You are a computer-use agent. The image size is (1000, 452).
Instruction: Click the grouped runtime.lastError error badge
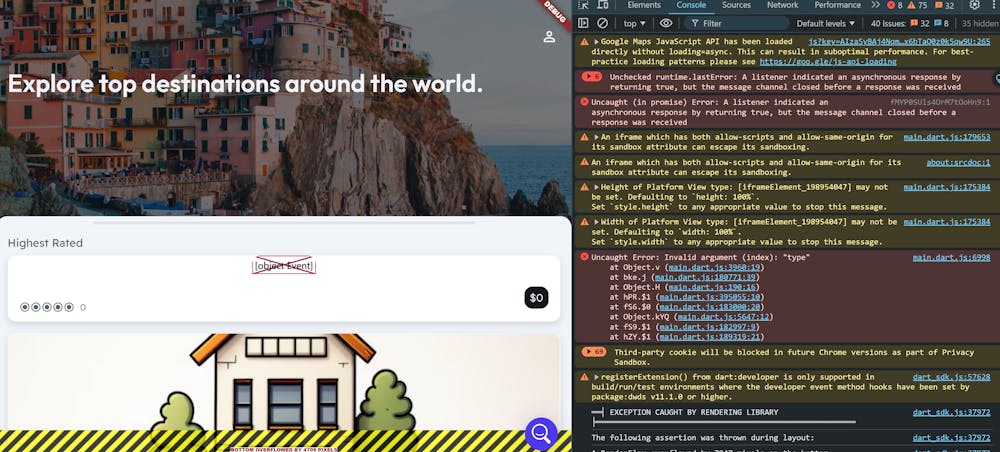(x=592, y=77)
